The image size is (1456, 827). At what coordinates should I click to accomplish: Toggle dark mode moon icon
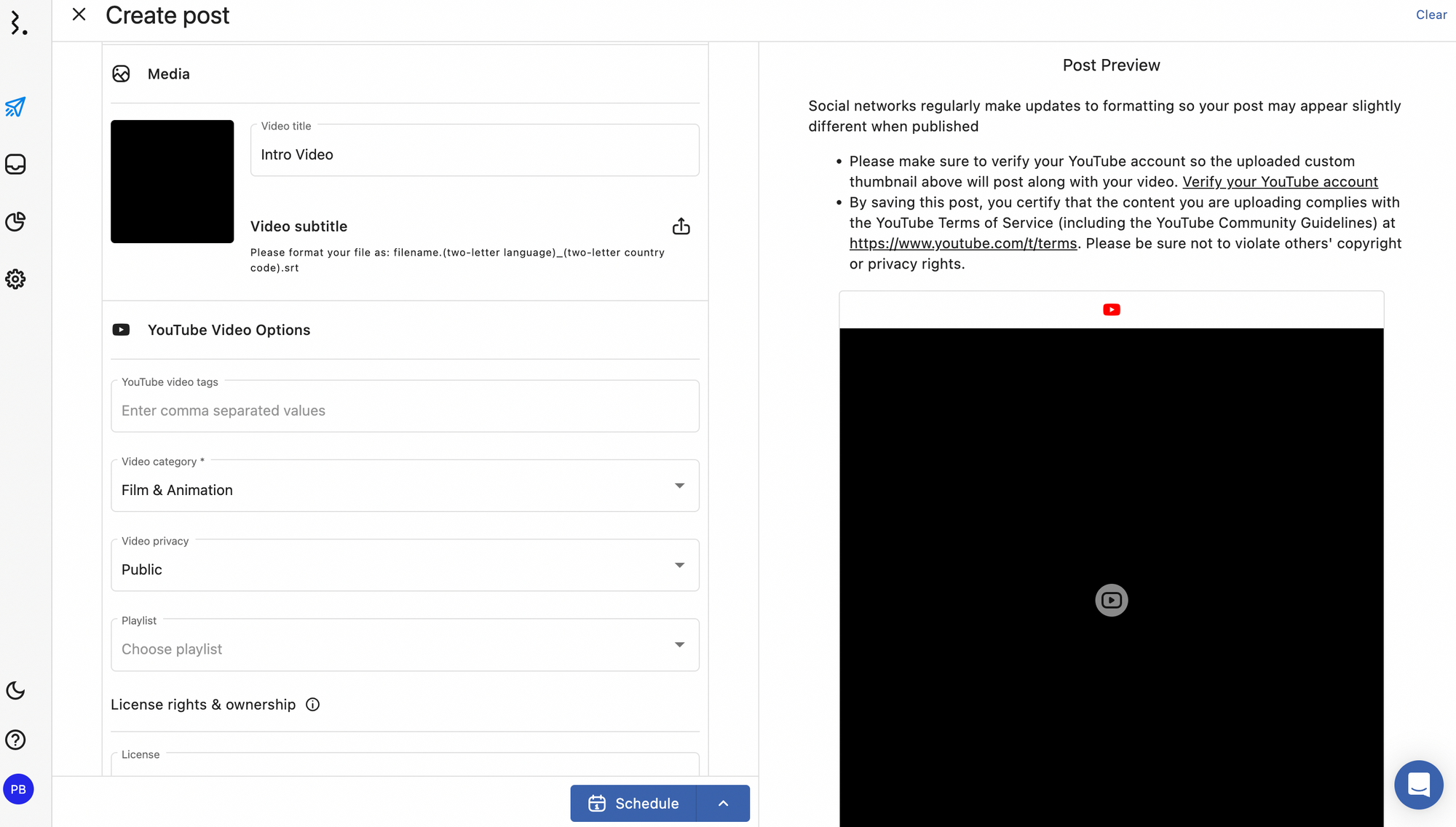pos(15,690)
